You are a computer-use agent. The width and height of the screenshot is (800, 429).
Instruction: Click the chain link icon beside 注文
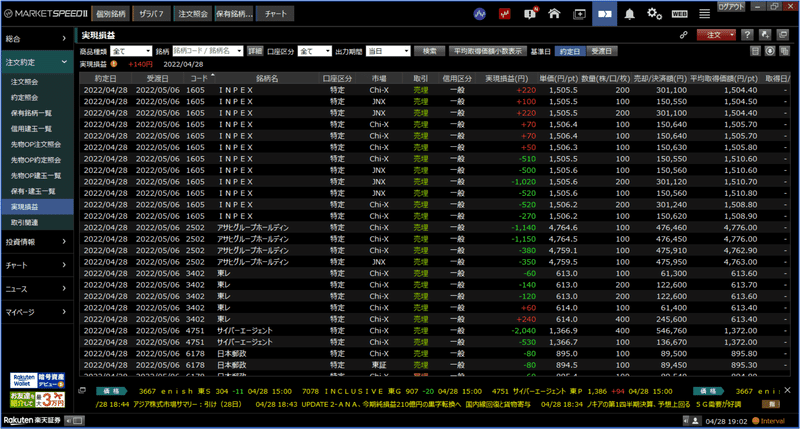[683, 35]
